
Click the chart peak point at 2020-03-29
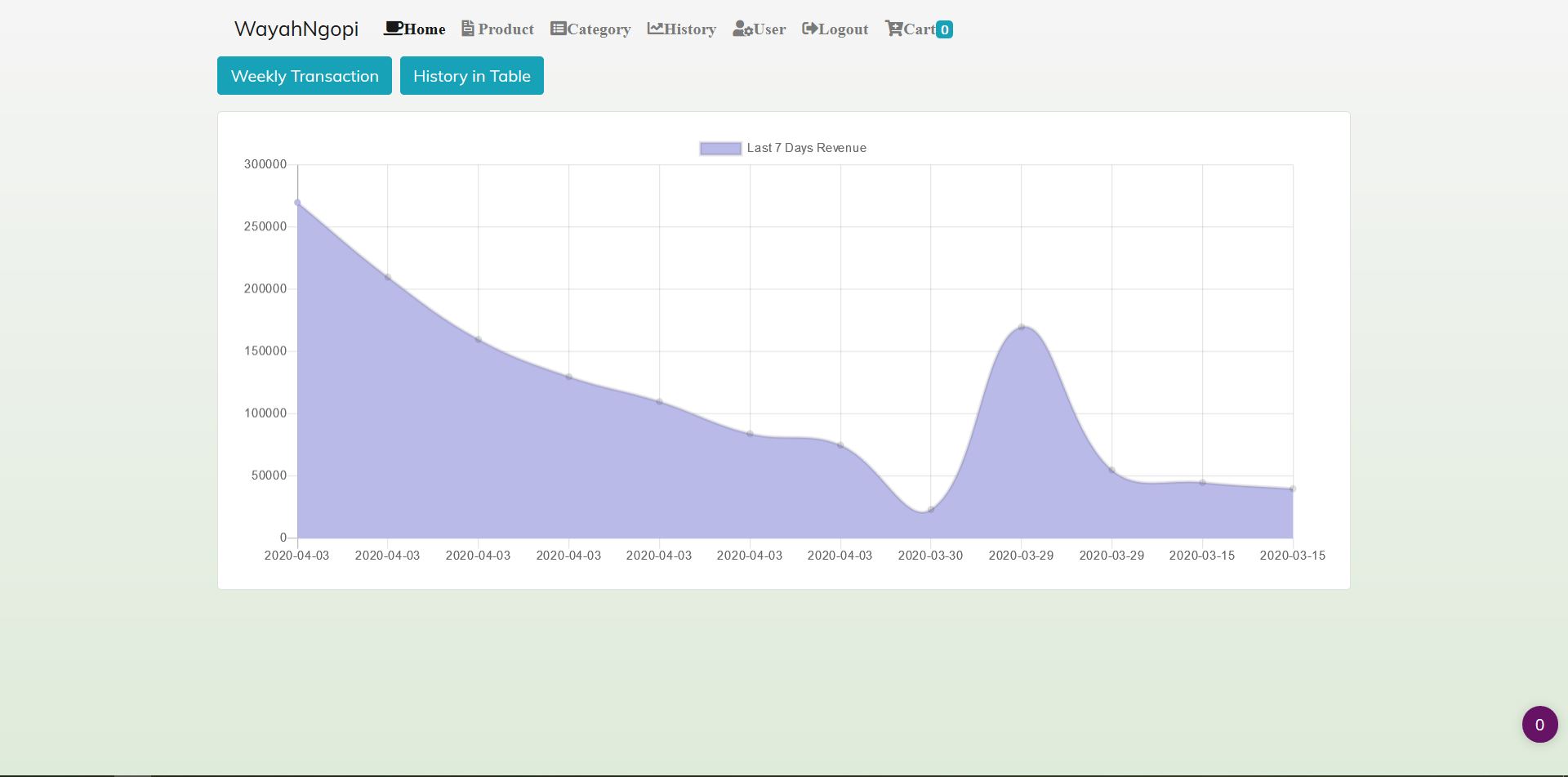click(x=1021, y=327)
